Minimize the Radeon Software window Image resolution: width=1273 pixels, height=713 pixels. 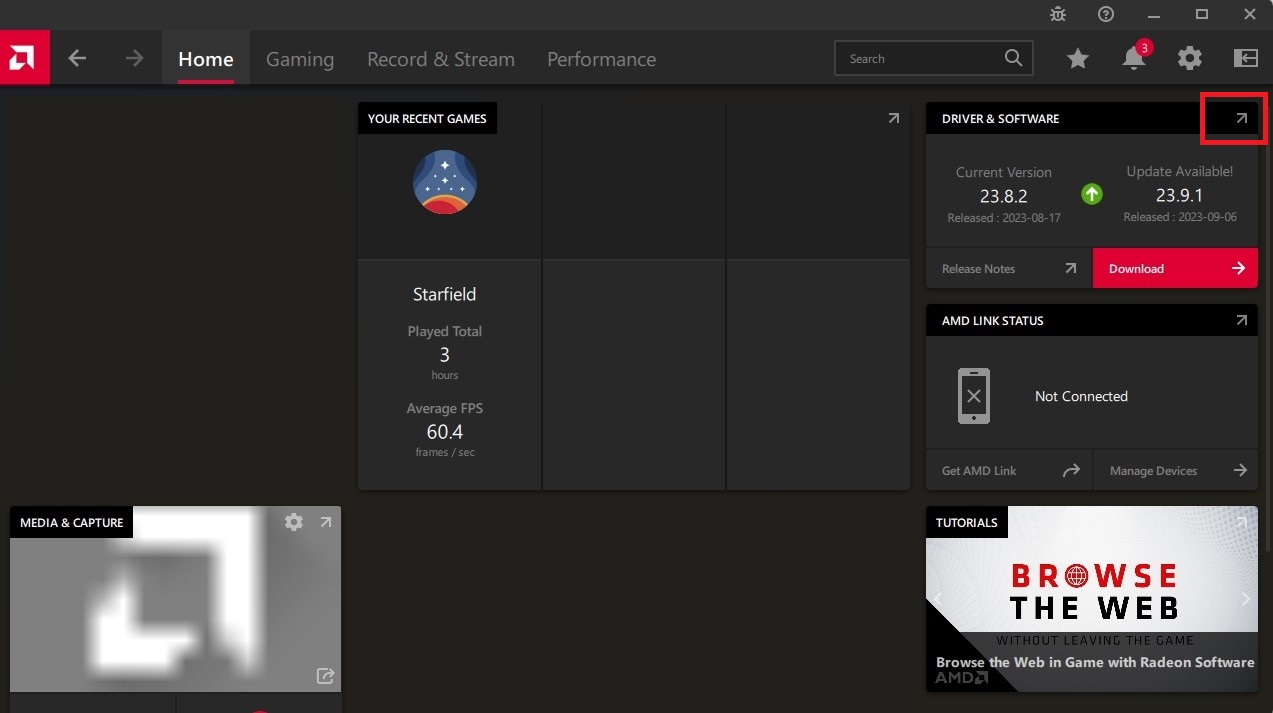pos(1154,14)
